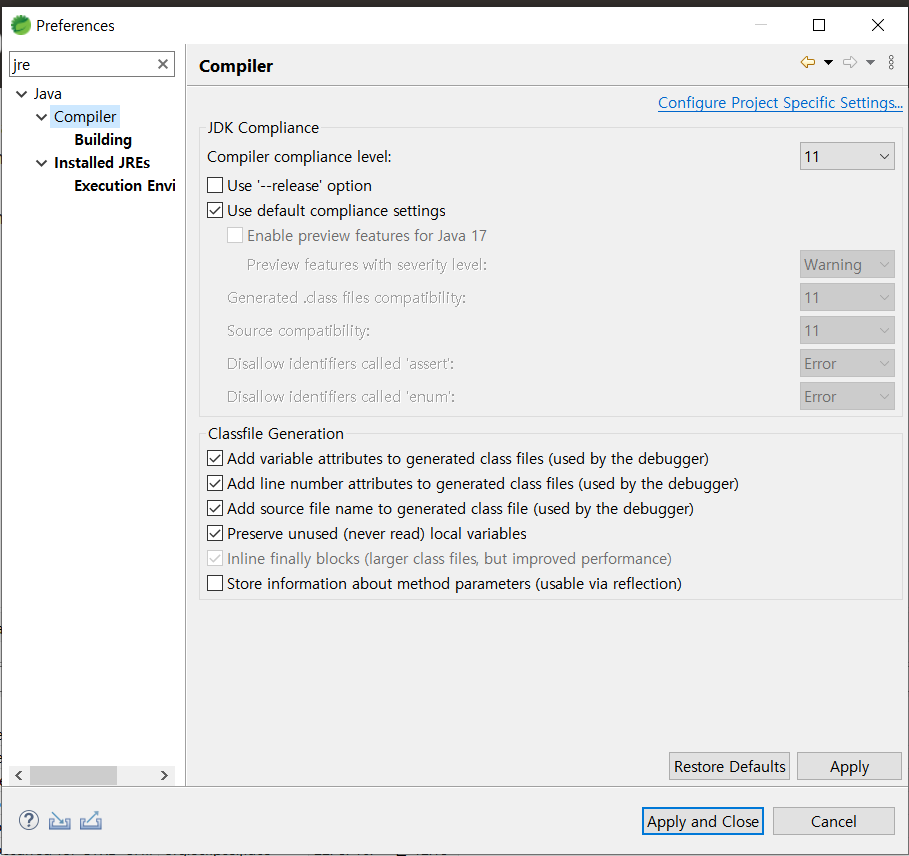Click the preferences filter text field
The width and height of the screenshot is (909, 856).
click(x=82, y=64)
